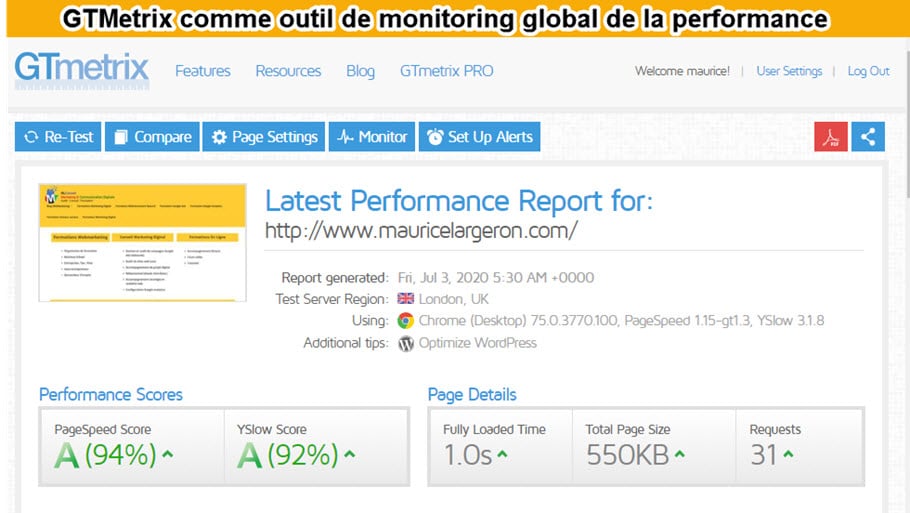The height and width of the screenshot is (513, 910).
Task: Click the mauricelargeron.com URL text
Action: pos(421,230)
